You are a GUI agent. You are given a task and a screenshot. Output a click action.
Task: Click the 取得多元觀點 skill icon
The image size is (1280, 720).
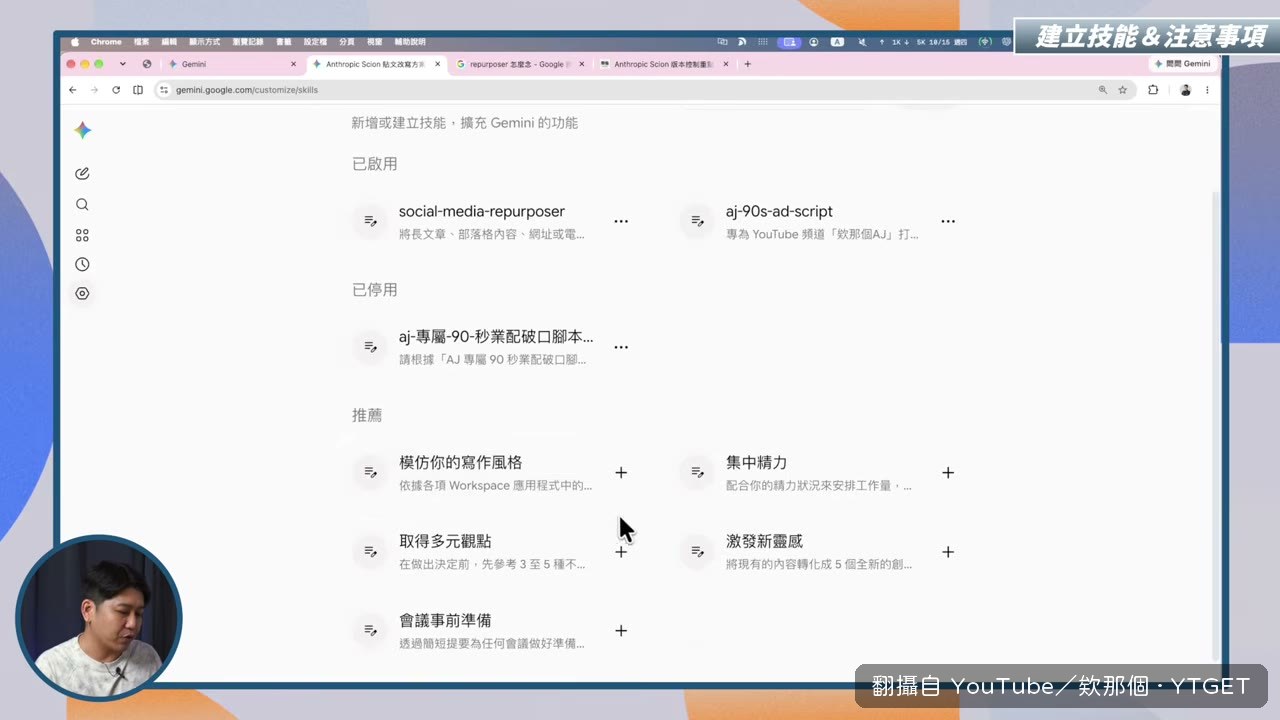pyautogui.click(x=370, y=551)
